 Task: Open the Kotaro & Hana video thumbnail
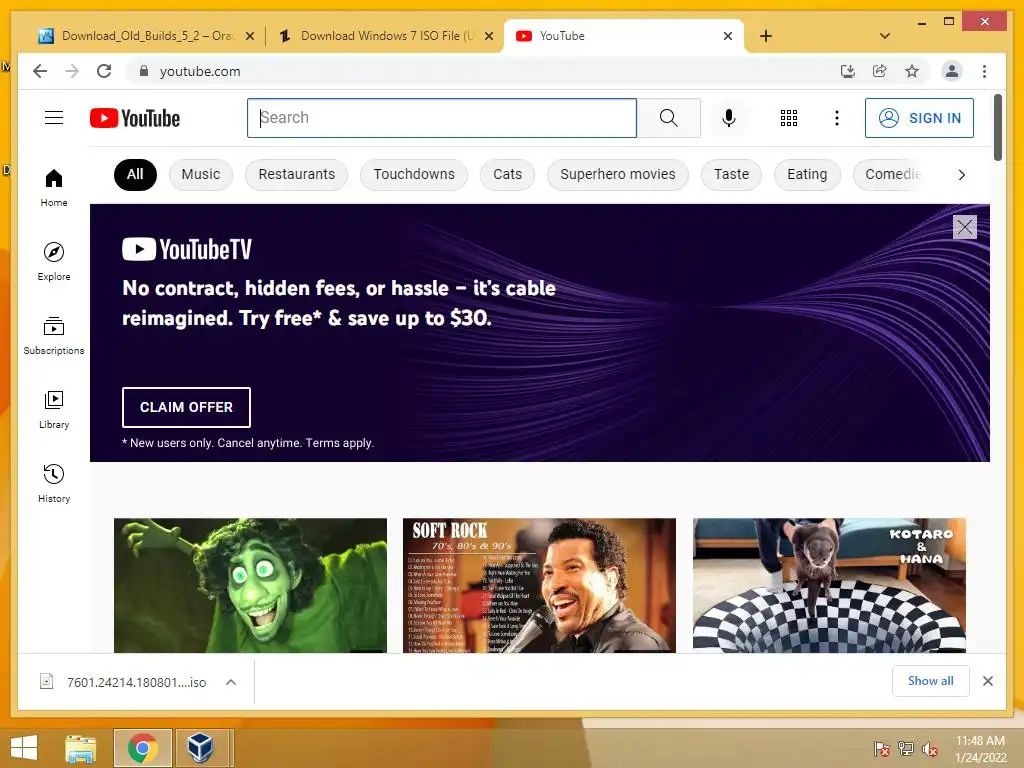tap(829, 585)
